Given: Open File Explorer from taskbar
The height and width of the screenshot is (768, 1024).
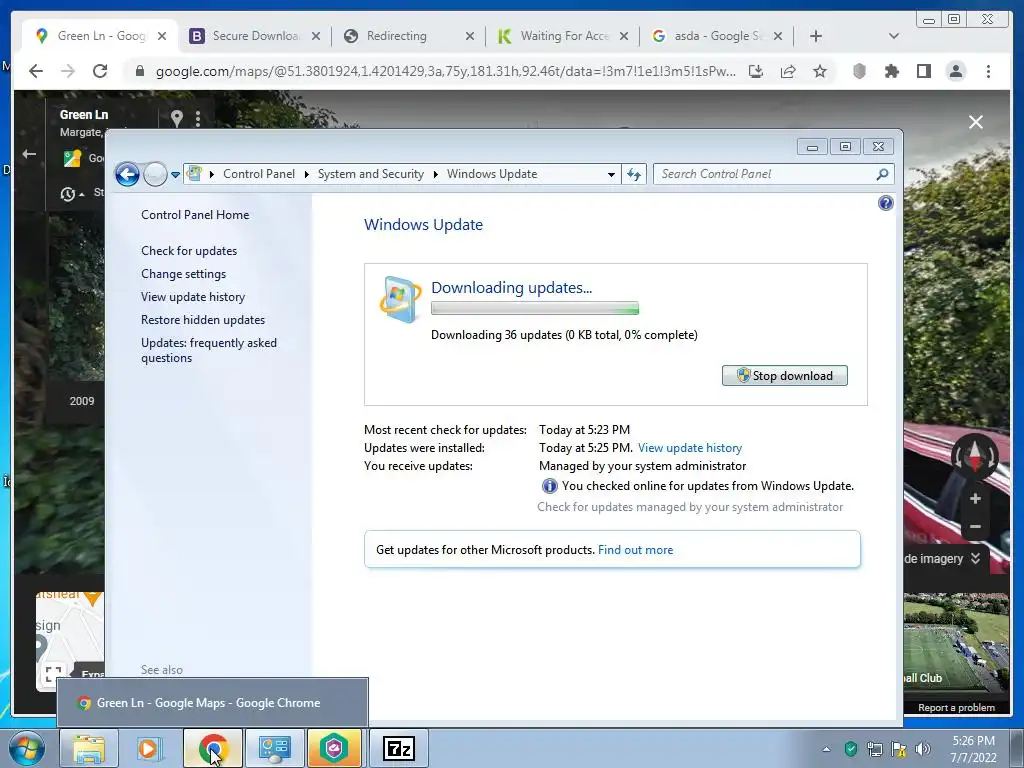Looking at the screenshot, I should click(89, 748).
